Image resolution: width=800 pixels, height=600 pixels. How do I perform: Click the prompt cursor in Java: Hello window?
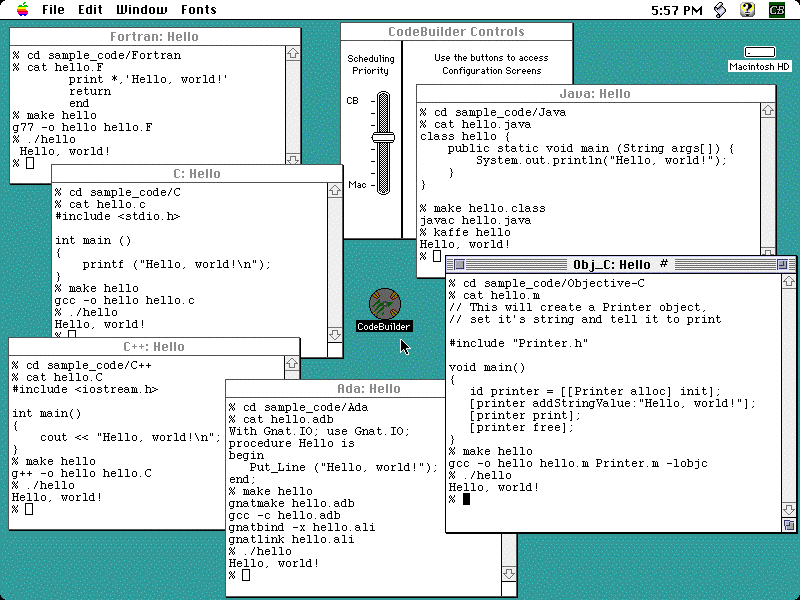click(x=437, y=256)
